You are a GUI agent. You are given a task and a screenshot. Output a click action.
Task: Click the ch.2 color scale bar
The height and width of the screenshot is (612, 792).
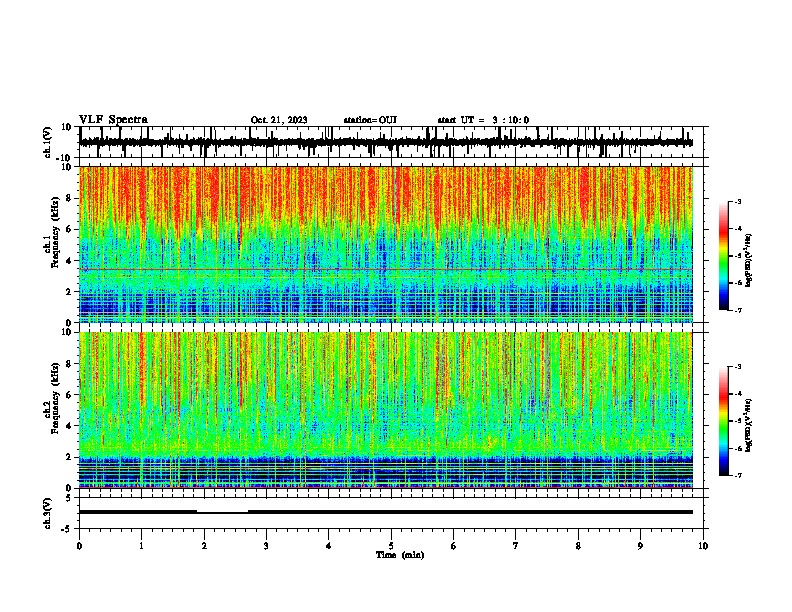[723, 421]
